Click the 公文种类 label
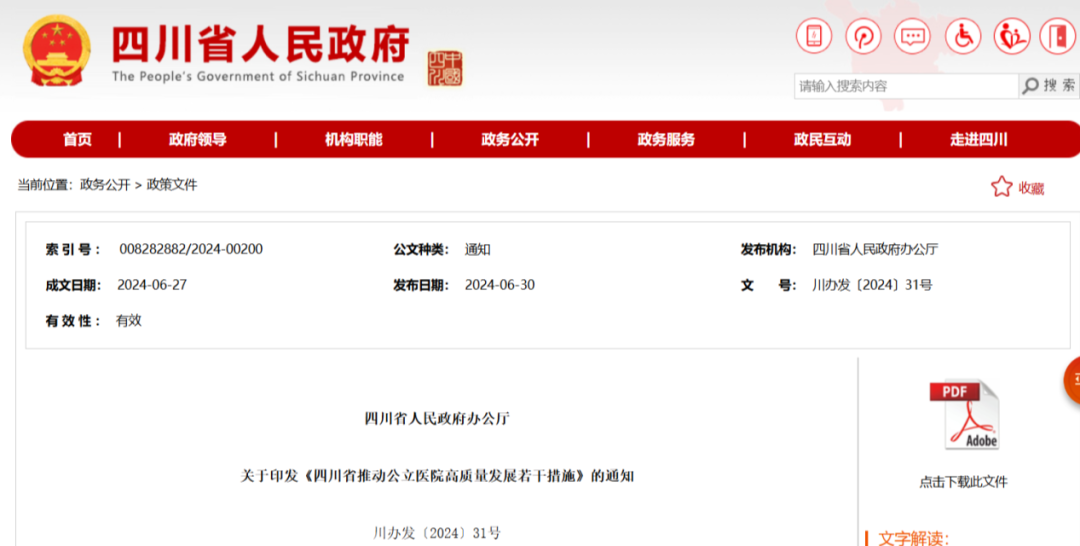The image size is (1080, 546). coord(421,249)
